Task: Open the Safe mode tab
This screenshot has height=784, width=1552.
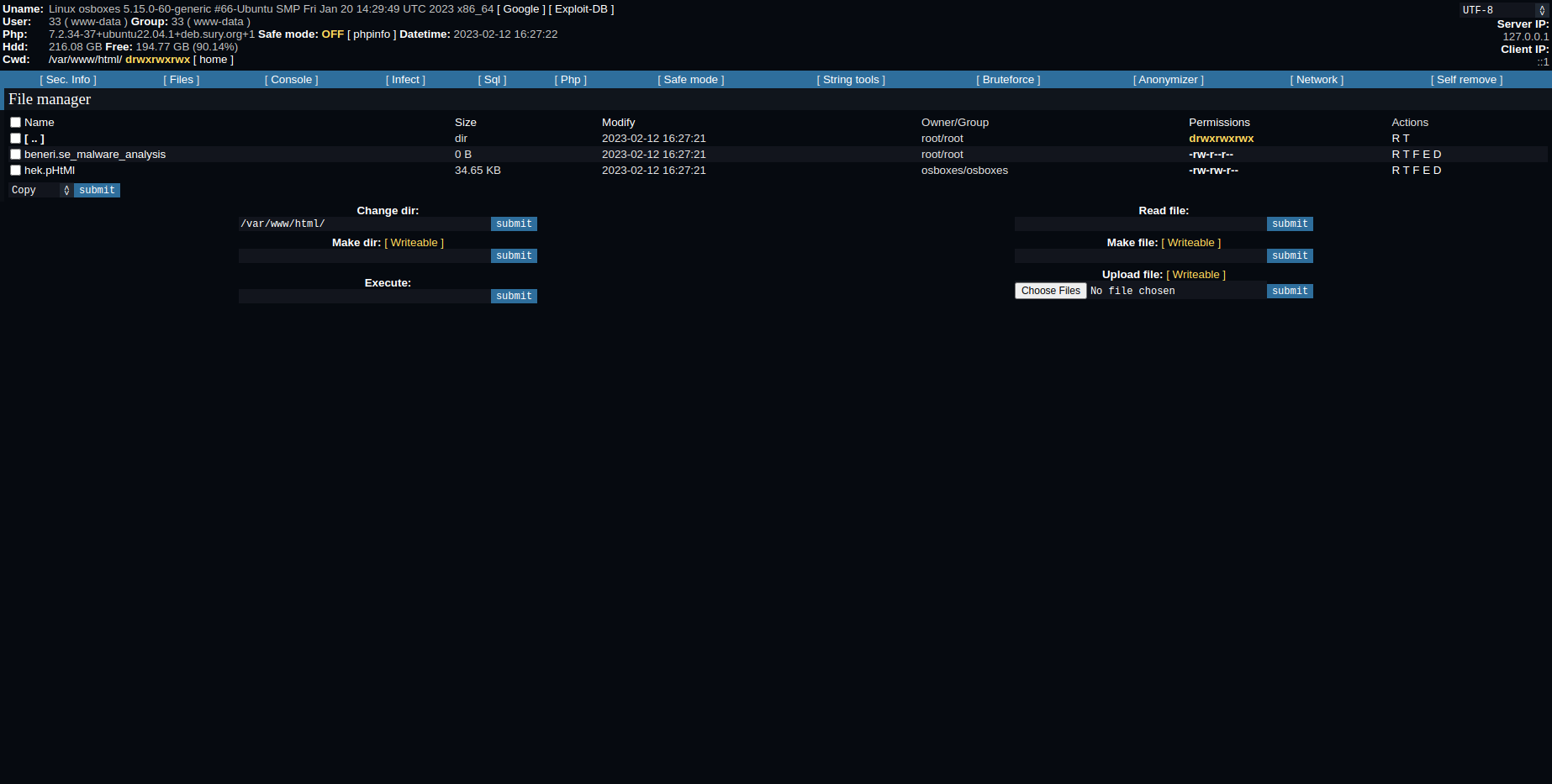Action: [691, 80]
